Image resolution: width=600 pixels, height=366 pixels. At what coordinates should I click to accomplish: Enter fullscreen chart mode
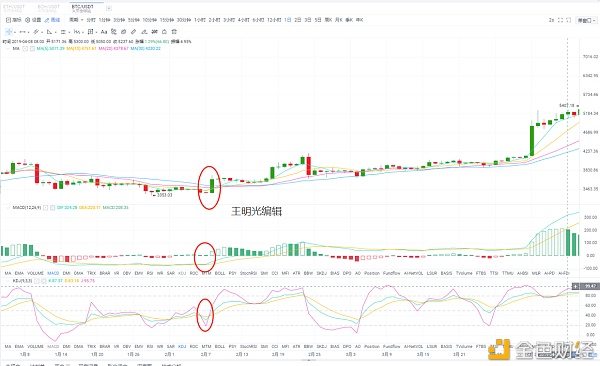click(x=561, y=20)
